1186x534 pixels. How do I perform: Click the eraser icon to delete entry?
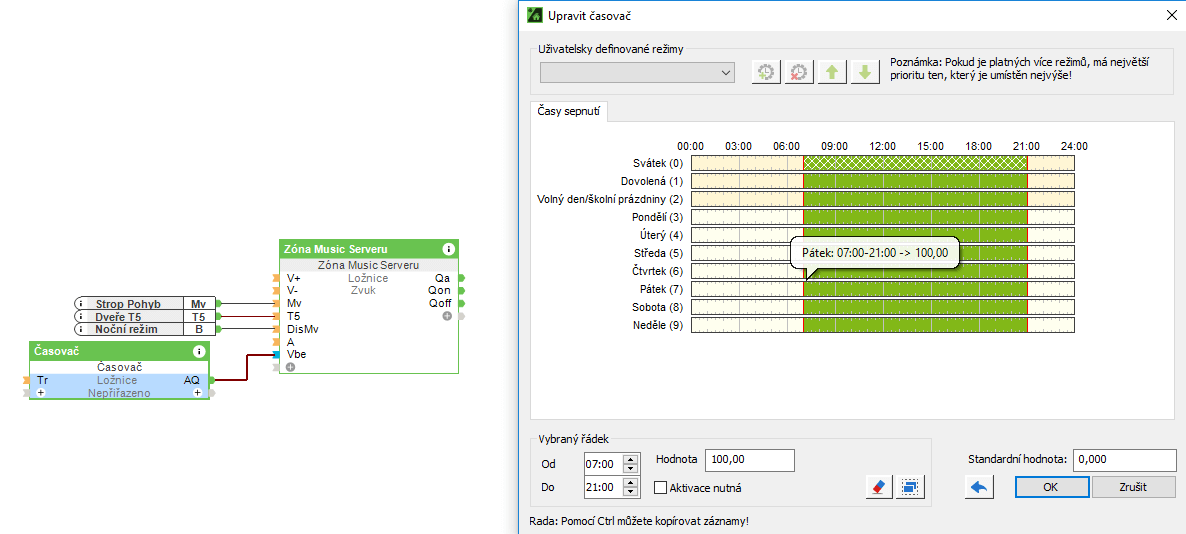click(879, 487)
